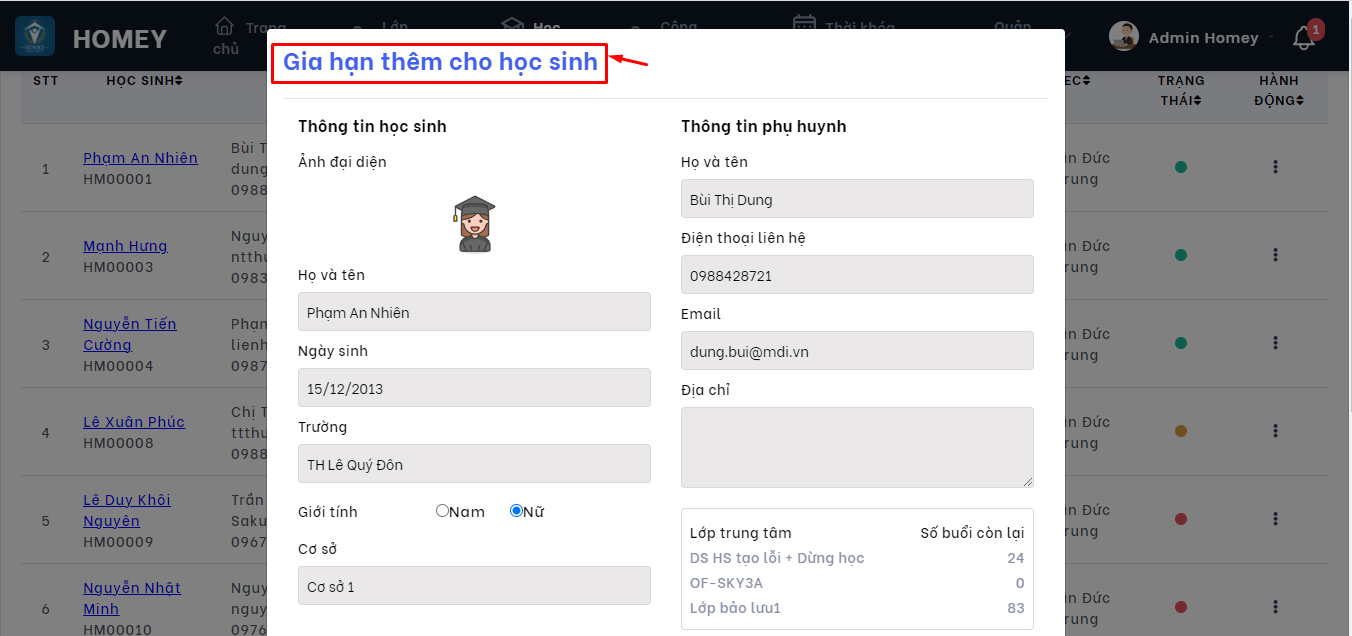Image resolution: width=1352 pixels, height=636 pixels.
Task: Select the Nam gender radio button
Action: click(443, 511)
